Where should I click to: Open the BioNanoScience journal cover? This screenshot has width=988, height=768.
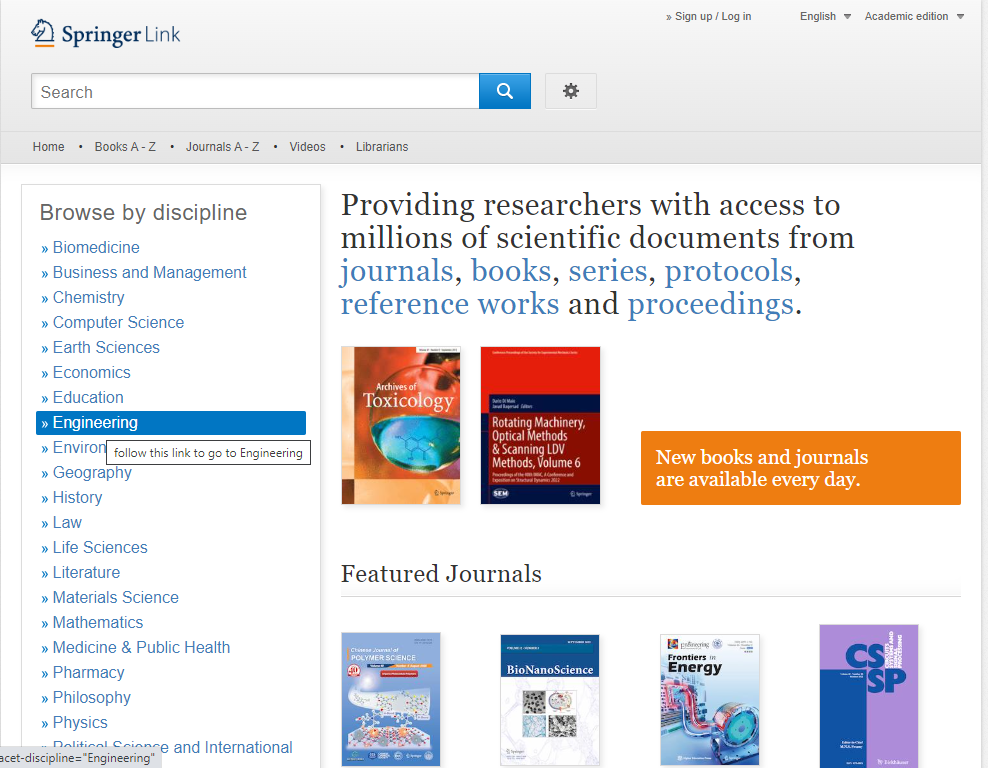[x=550, y=700]
